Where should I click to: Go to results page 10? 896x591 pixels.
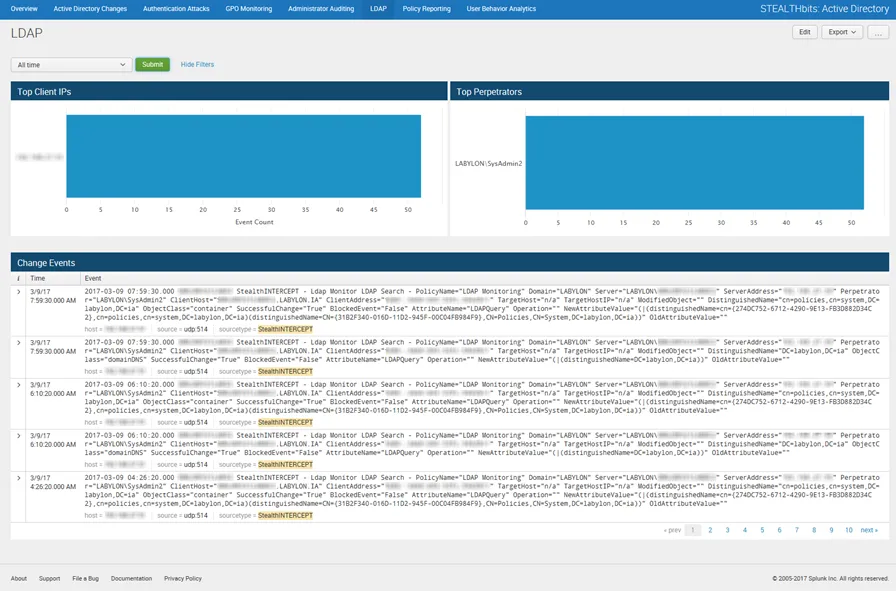point(849,530)
